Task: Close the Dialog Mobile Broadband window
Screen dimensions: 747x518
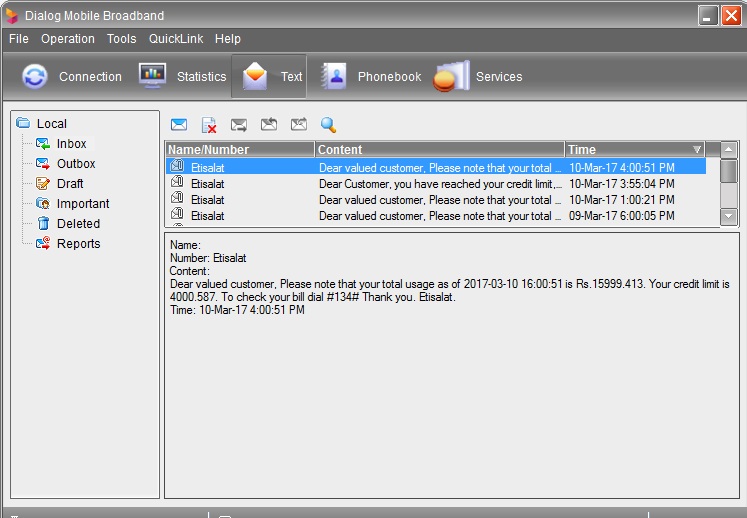Action: pos(731,15)
